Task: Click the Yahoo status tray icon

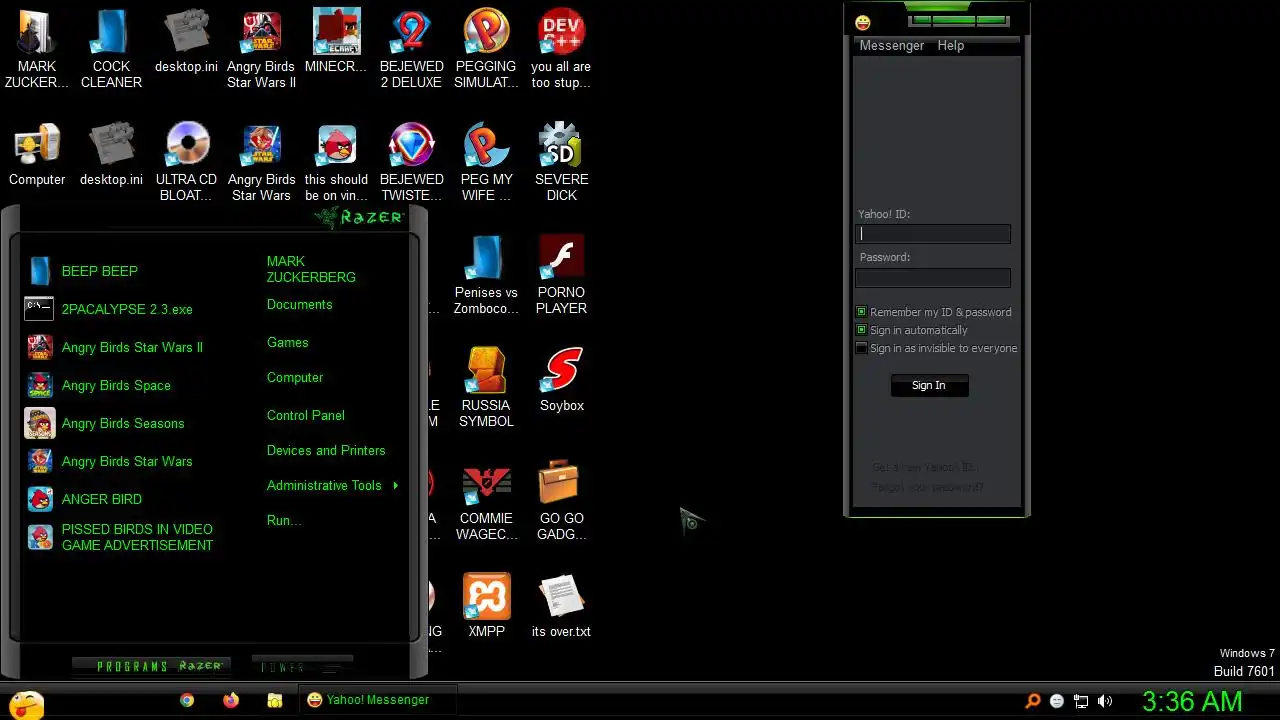Action: [1057, 701]
